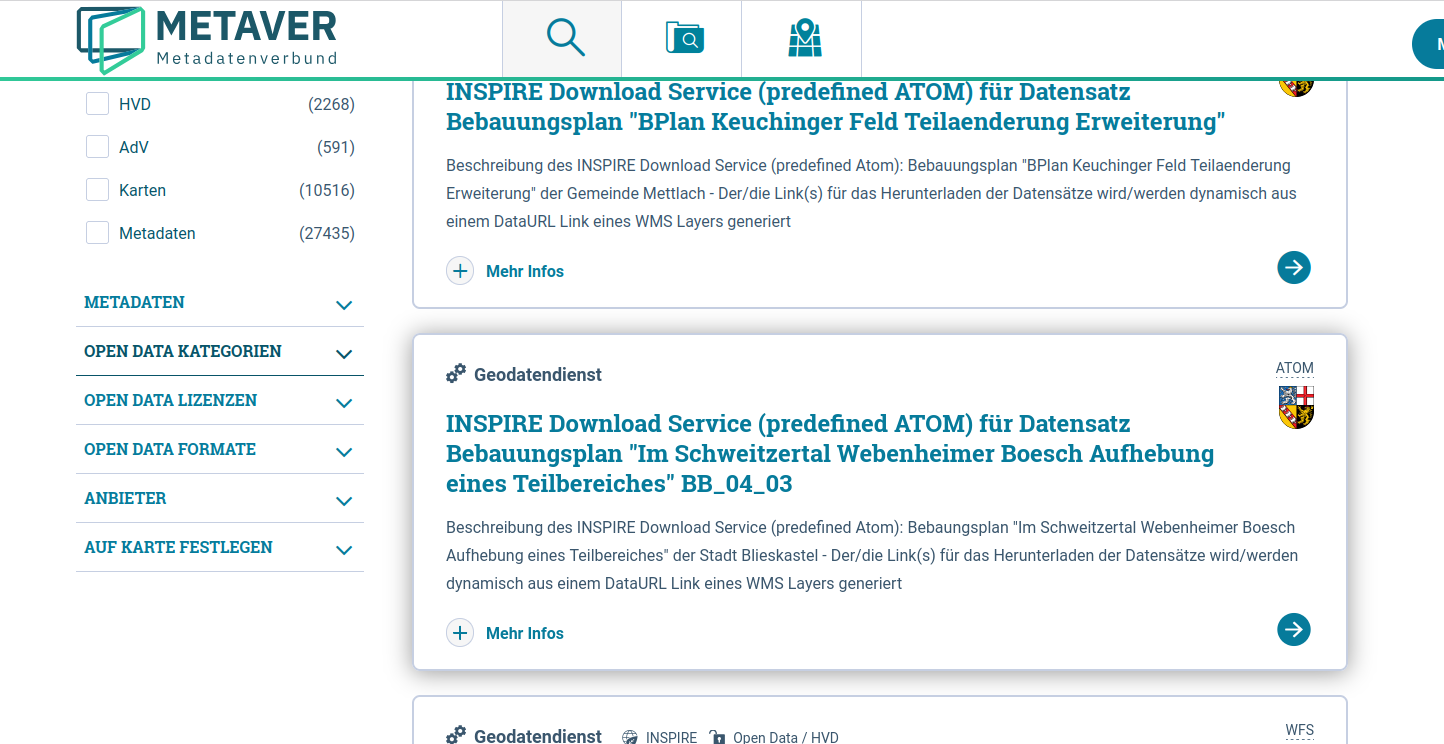The width and height of the screenshot is (1444, 744).
Task: Click plus icon beside Mehr Infos in Schweitzertal card
Action: 460,633
